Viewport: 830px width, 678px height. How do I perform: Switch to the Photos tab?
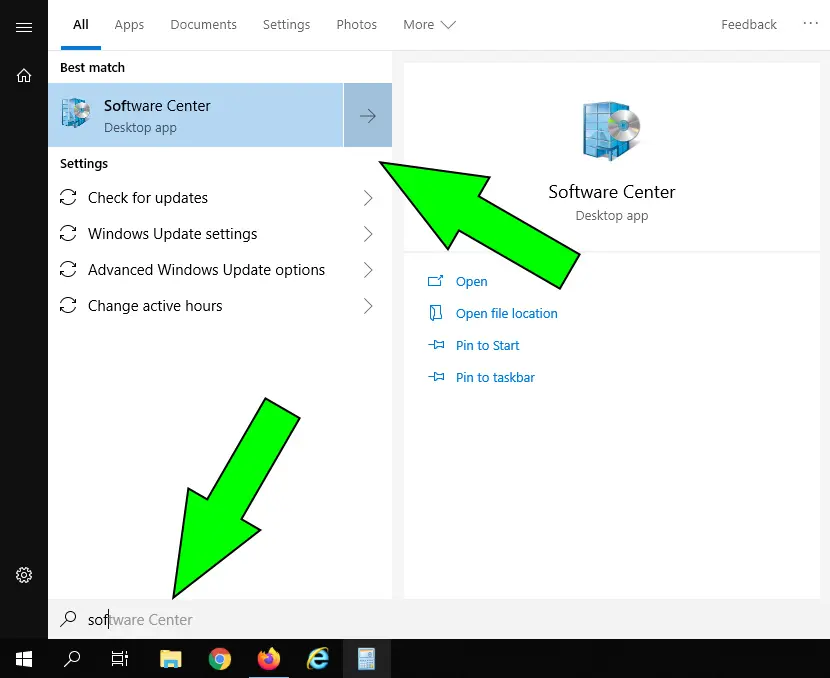click(x=357, y=24)
